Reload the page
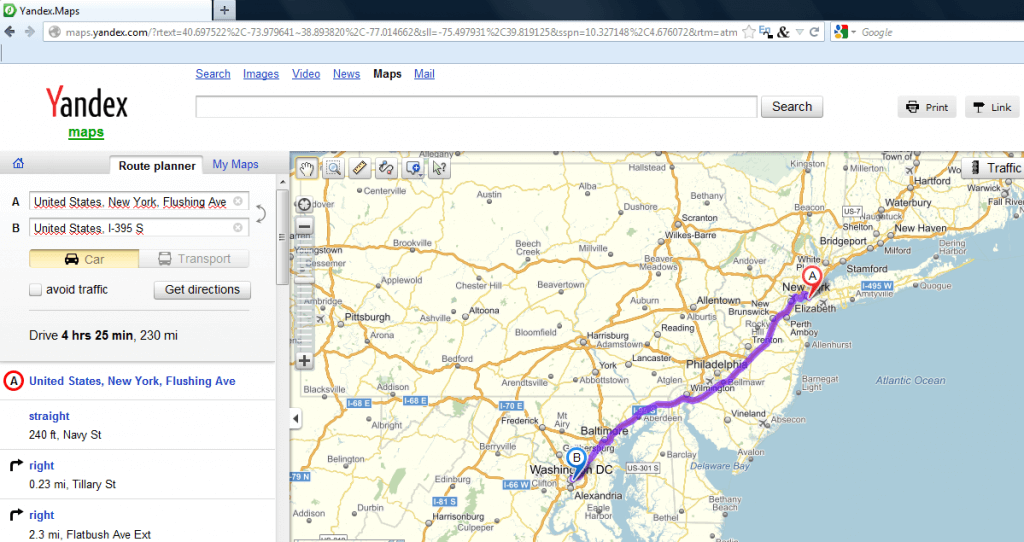Screen dimensions: 1024x542 (x=814, y=32)
